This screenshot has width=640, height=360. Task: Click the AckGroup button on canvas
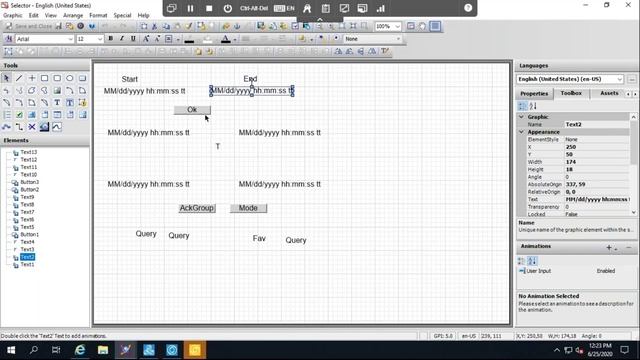(197, 208)
